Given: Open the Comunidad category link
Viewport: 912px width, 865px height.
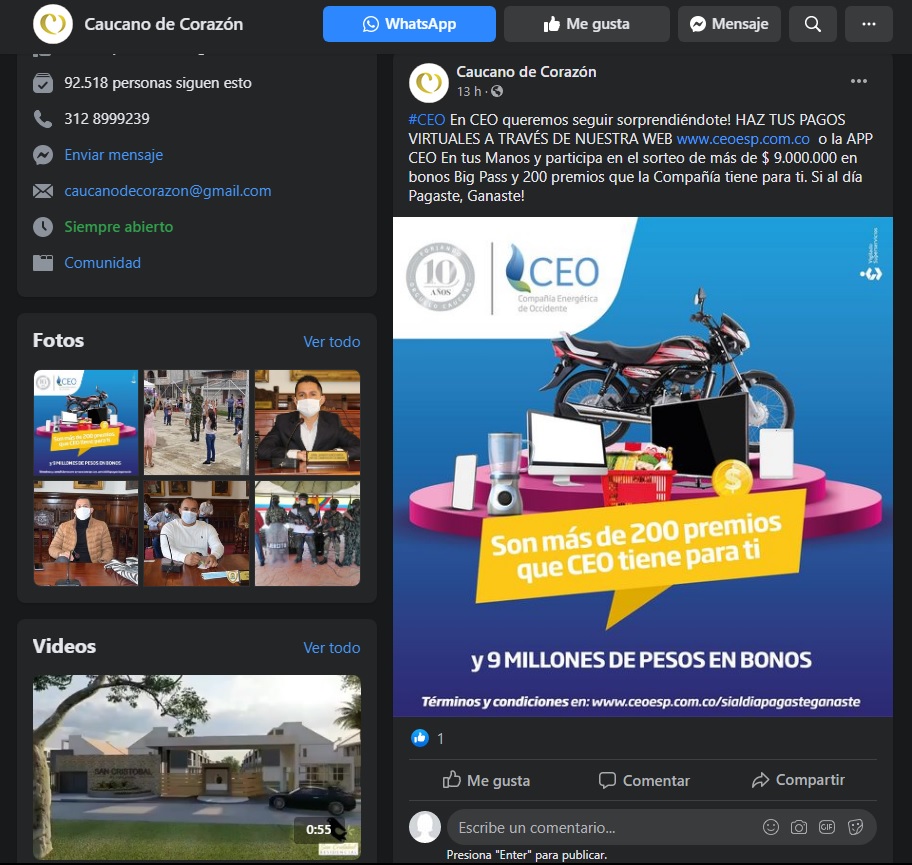Looking at the screenshot, I should (102, 263).
